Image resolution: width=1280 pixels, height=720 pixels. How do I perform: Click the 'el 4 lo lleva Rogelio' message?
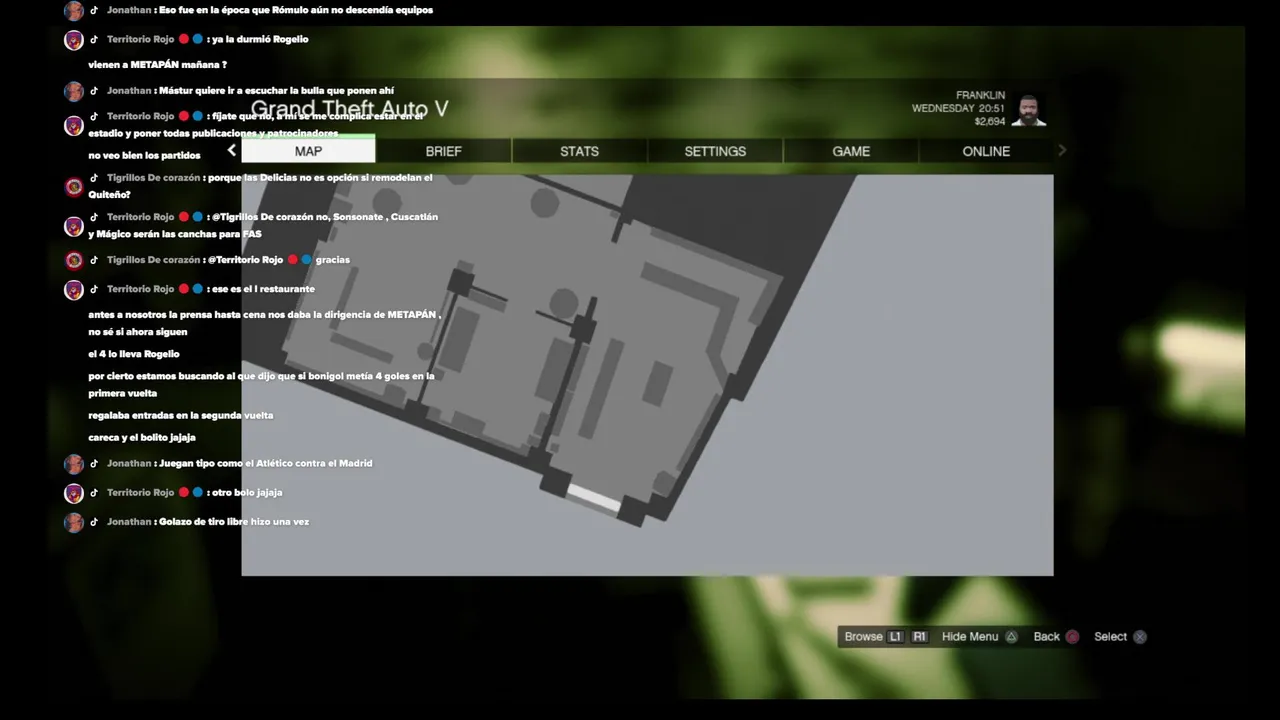tap(134, 354)
